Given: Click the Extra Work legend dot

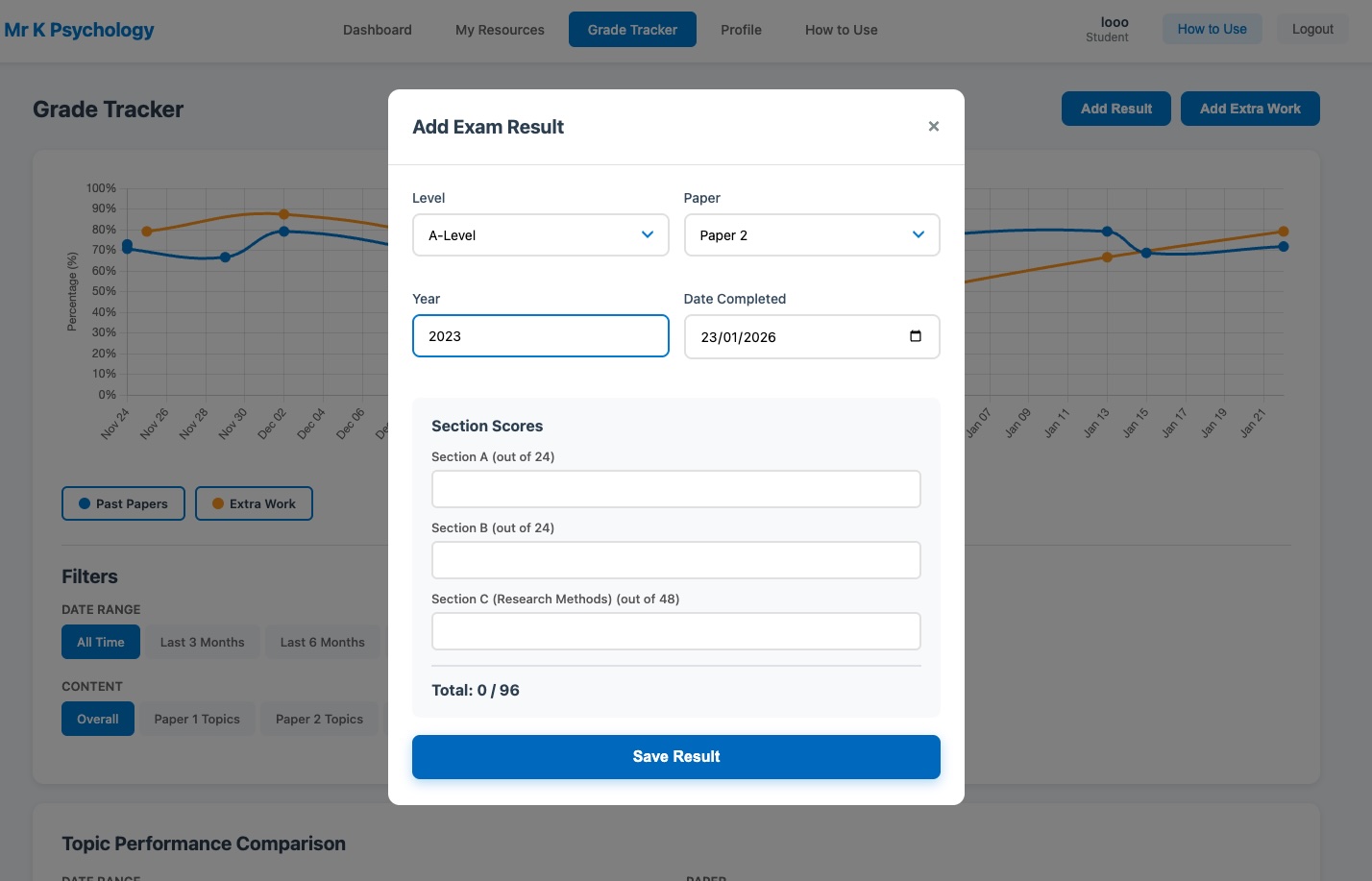Looking at the screenshot, I should point(217,502).
